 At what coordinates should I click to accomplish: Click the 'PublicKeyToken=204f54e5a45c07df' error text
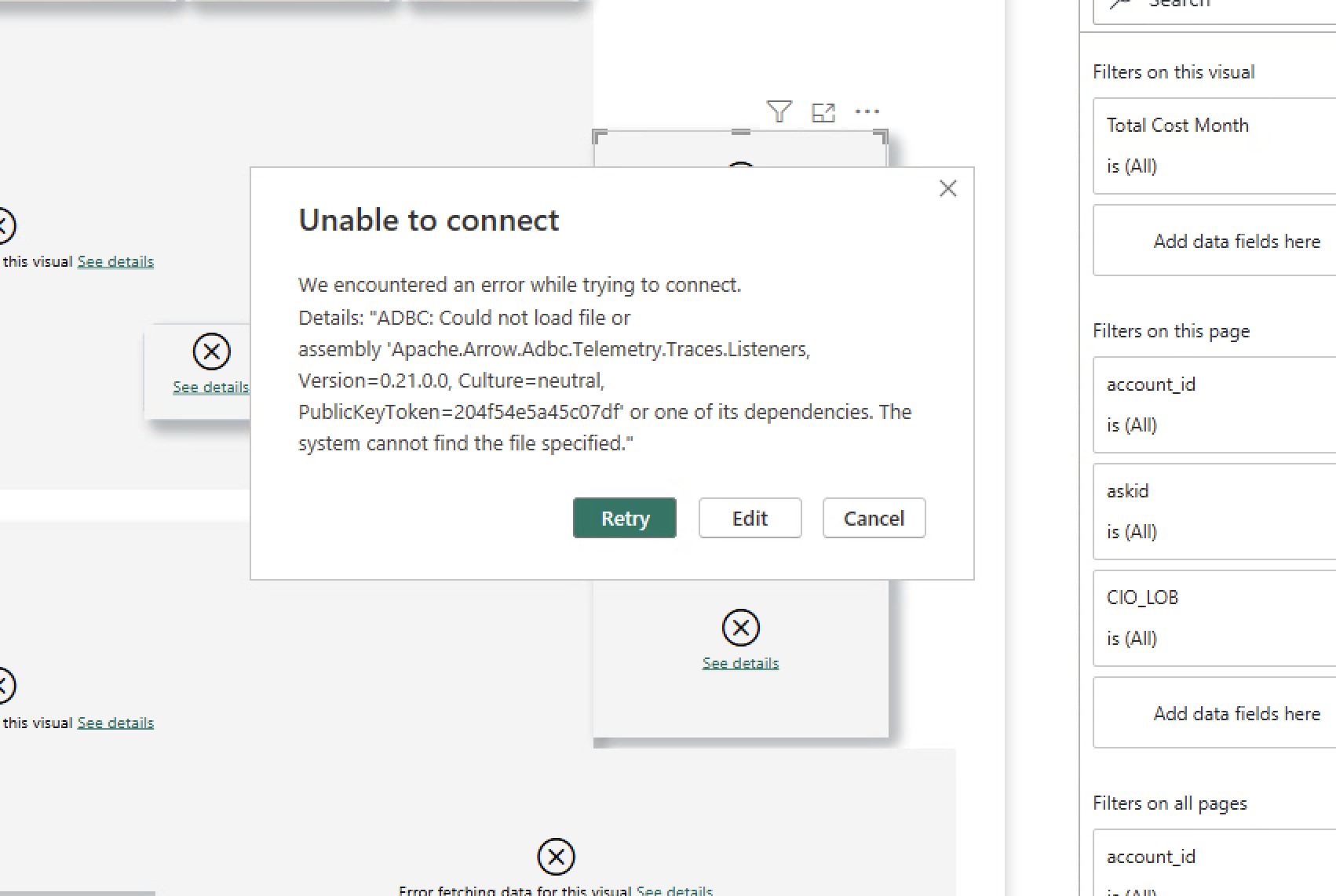(x=461, y=412)
